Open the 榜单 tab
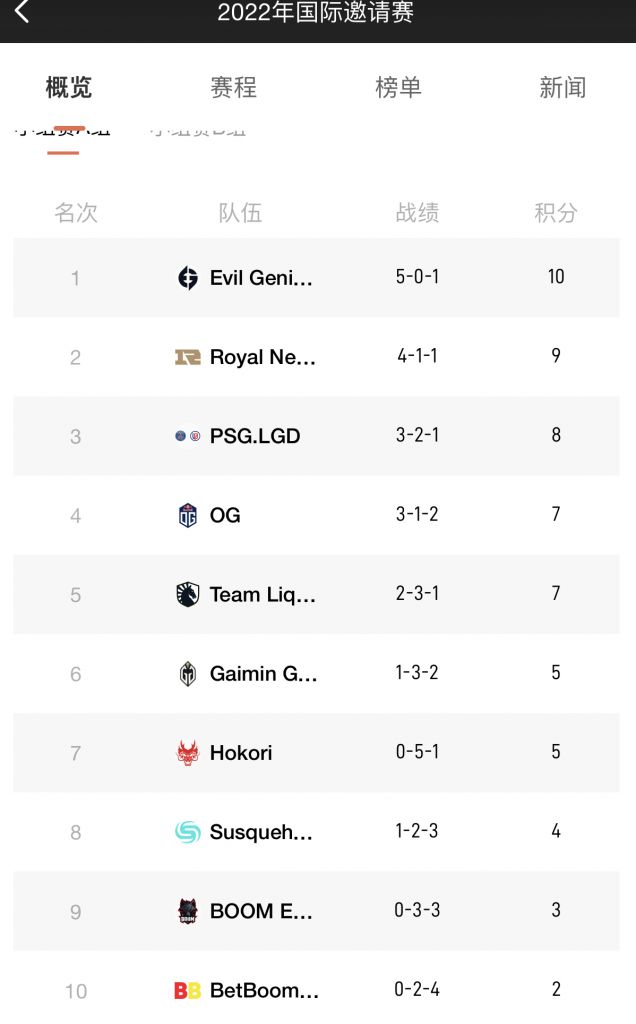The image size is (636, 1024). pos(398,88)
